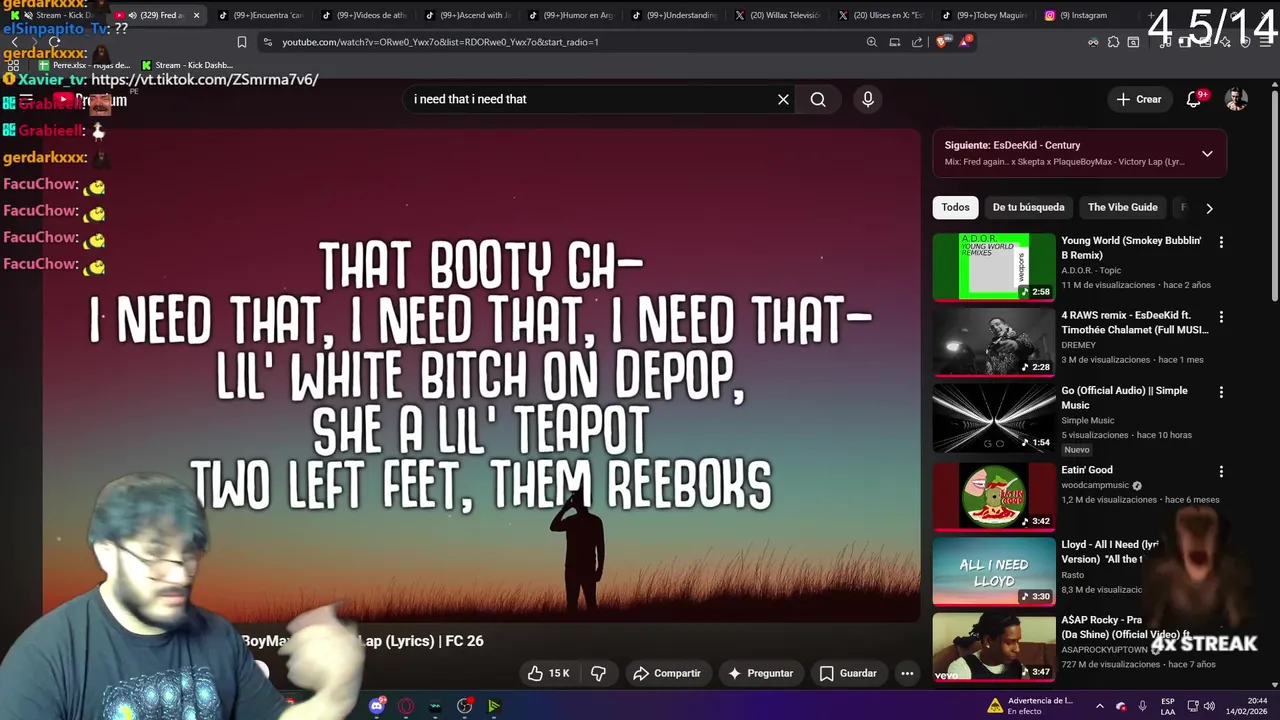Click the Brave shield icon
This screenshot has height=720, width=1280.
(x=941, y=42)
